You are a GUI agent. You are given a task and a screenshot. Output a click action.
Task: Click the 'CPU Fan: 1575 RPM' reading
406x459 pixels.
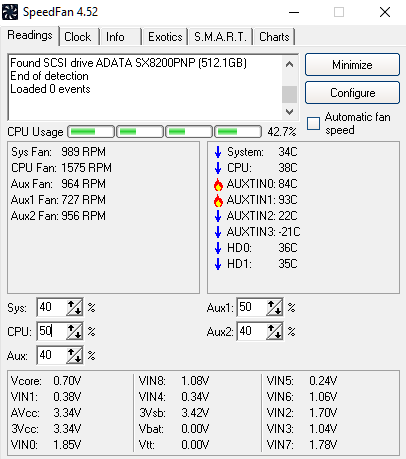(61, 168)
